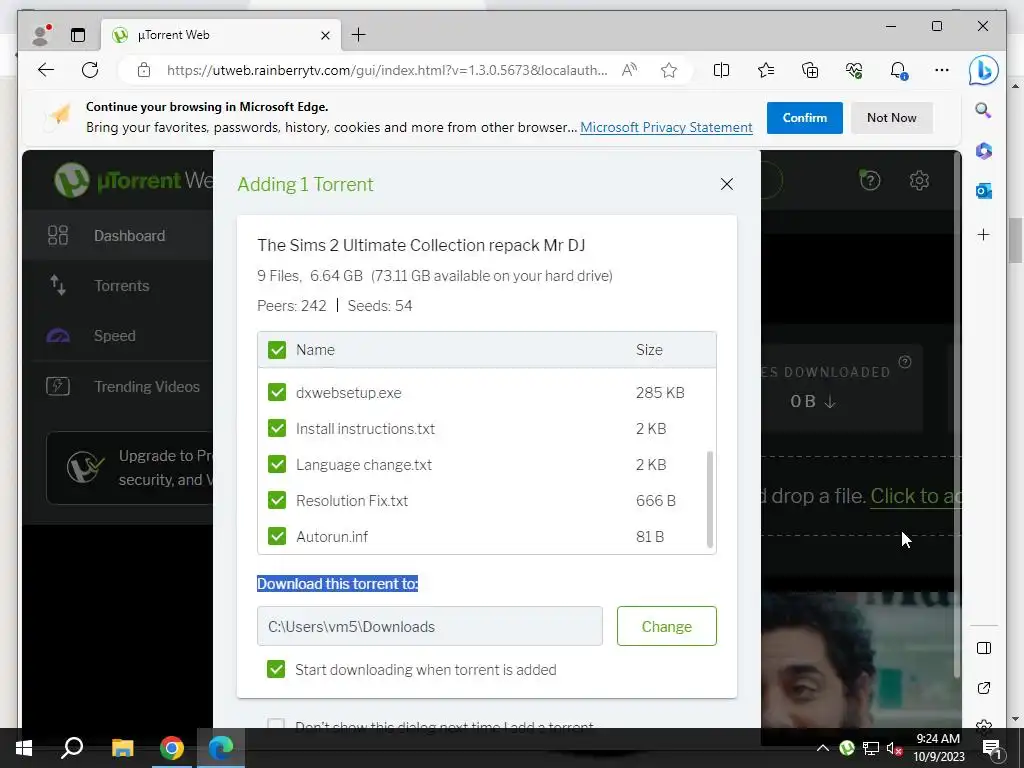Uncheck dxwebsetup.exe file
The height and width of the screenshot is (768, 1024).
277,392
